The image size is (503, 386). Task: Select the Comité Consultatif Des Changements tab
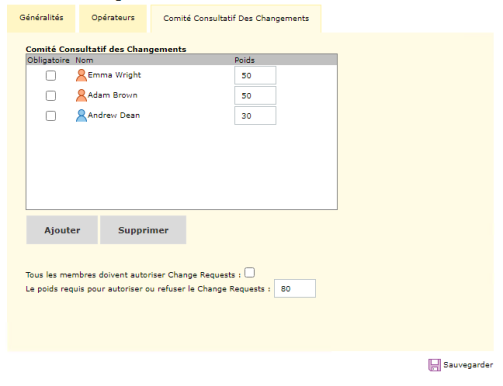coord(236,19)
